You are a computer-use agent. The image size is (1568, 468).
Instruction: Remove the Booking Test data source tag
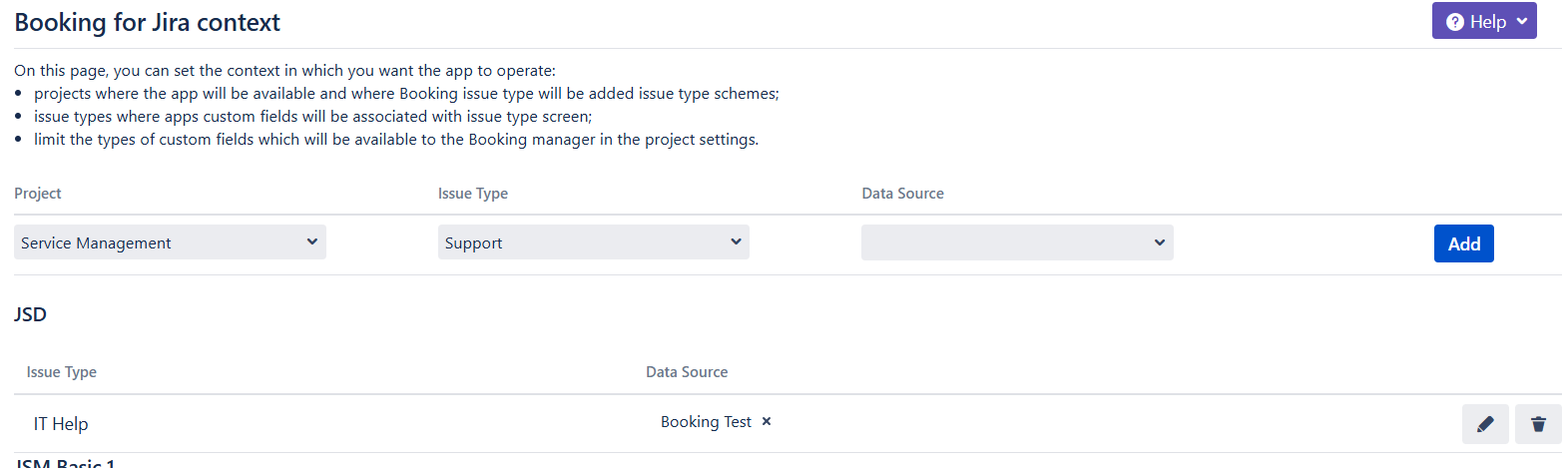pos(767,421)
